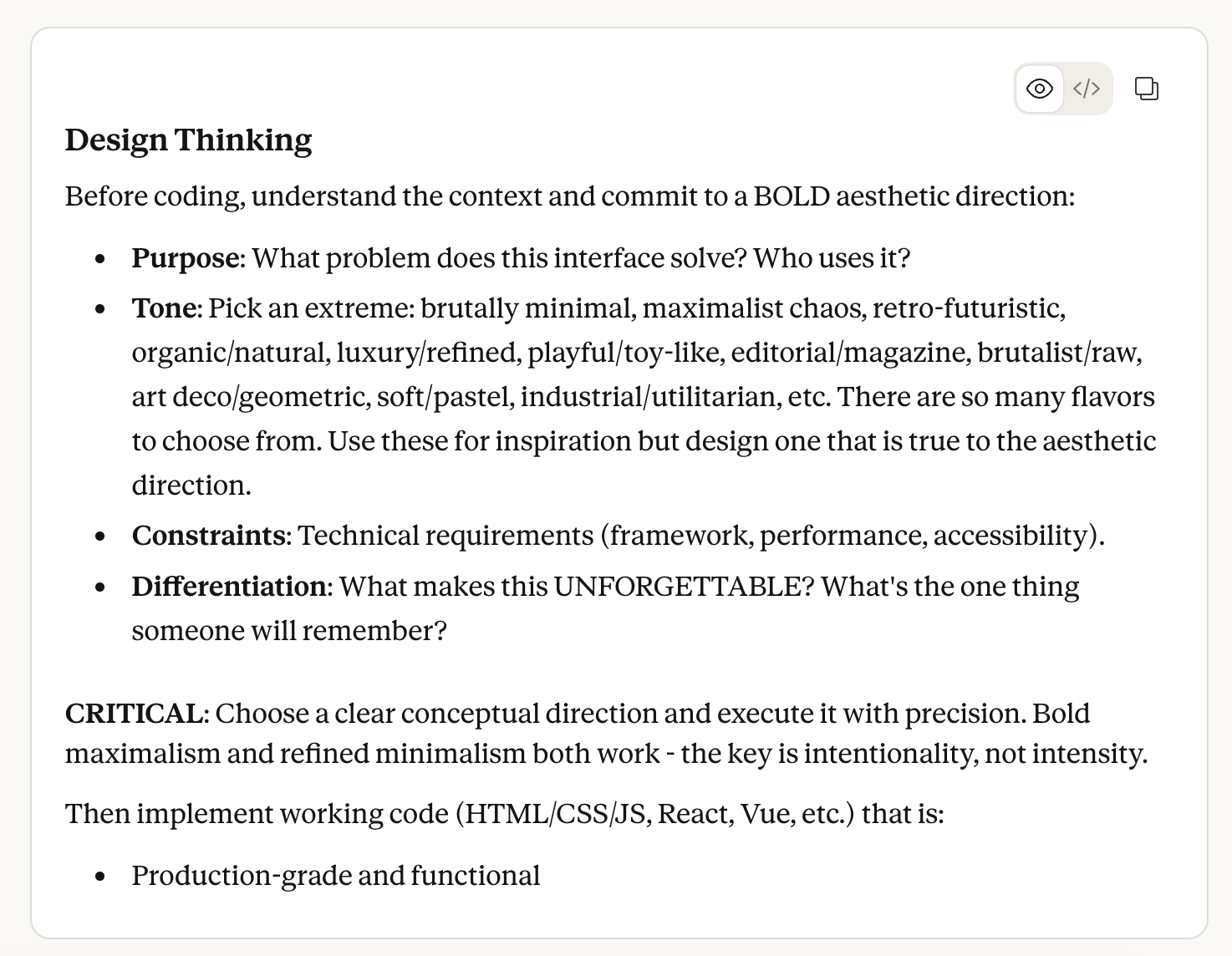Toggle to raw code view
Image resolution: width=1232 pixels, height=956 pixels.
(x=1087, y=89)
